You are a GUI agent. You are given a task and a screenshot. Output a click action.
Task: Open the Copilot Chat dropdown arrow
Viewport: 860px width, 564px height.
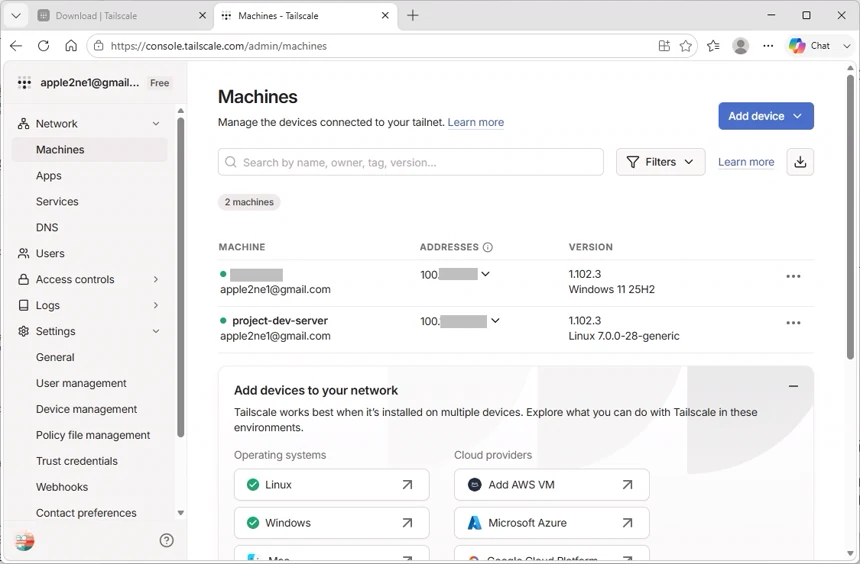point(846,46)
